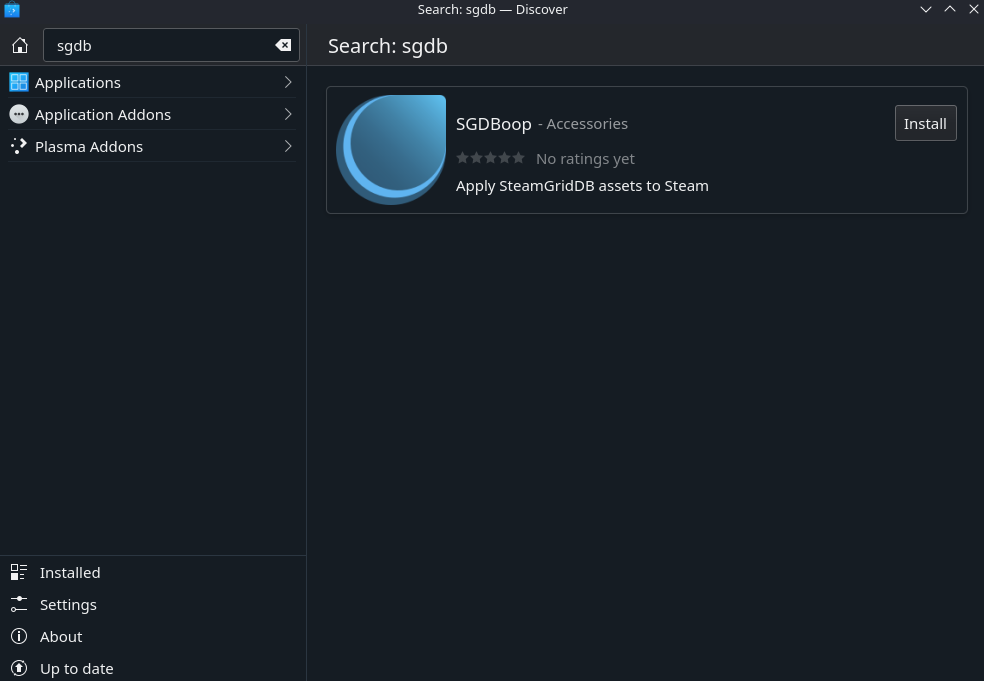Open the Plasma Addons category
This screenshot has width=984, height=681.
152,146
